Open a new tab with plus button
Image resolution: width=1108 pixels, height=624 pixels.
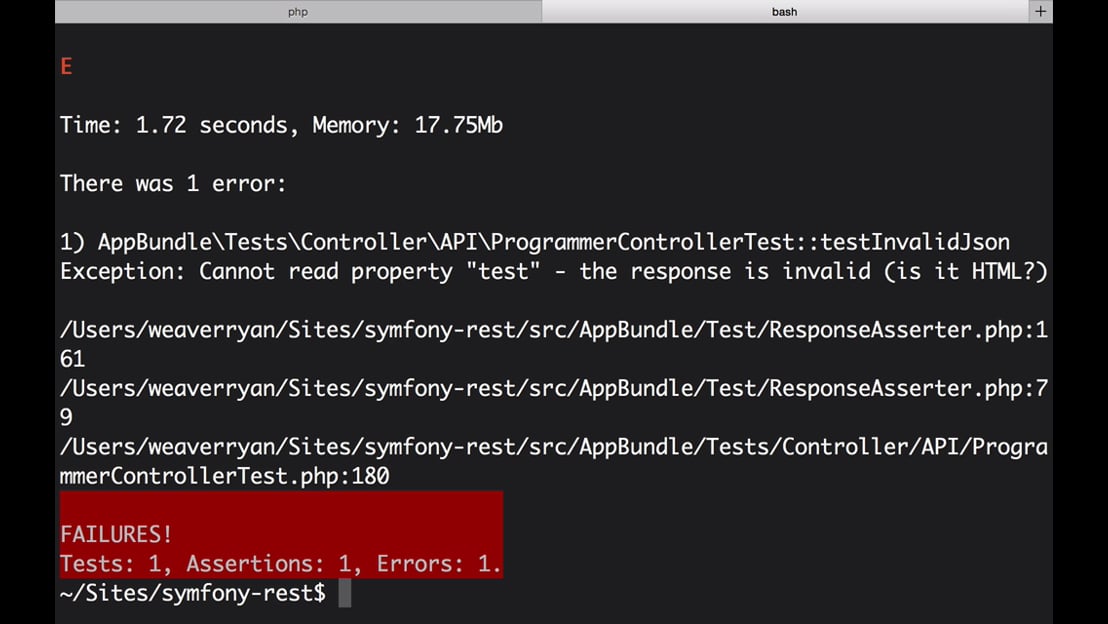1040,12
